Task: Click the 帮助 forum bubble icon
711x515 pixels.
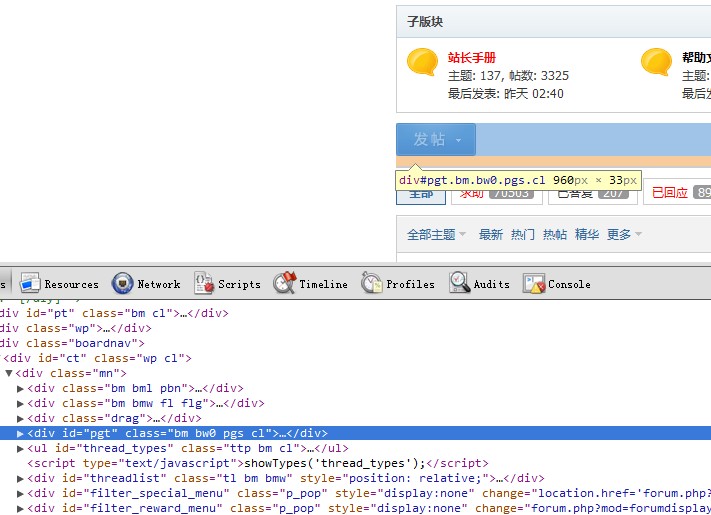Action: (x=656, y=62)
